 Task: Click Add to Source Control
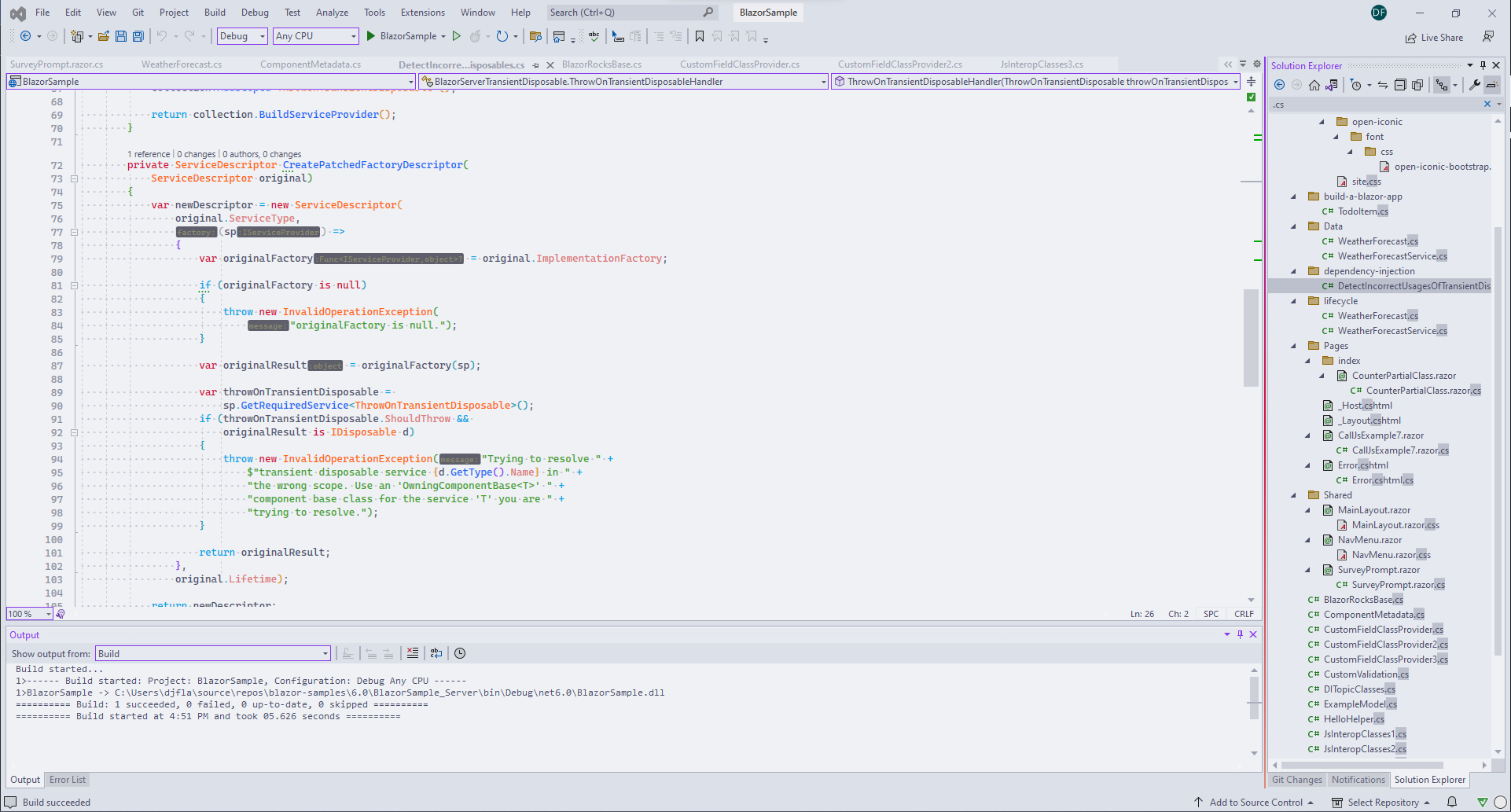1255,803
